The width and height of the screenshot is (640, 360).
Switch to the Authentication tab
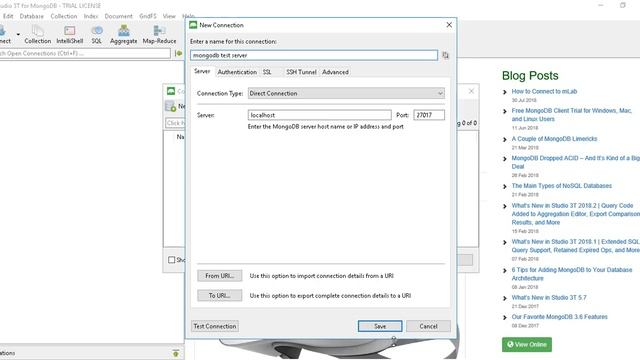(237, 72)
